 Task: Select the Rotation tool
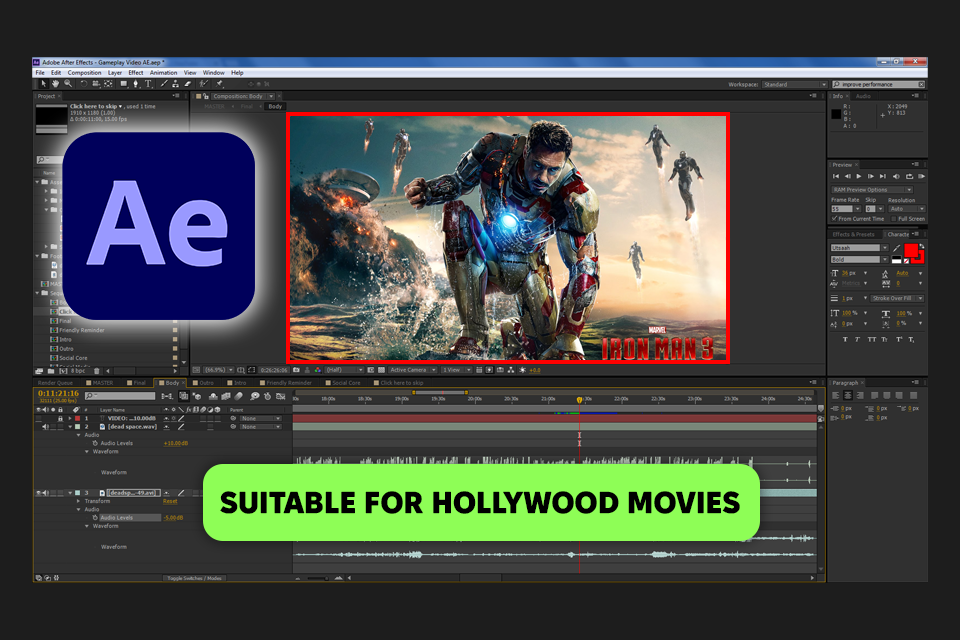[x=84, y=84]
